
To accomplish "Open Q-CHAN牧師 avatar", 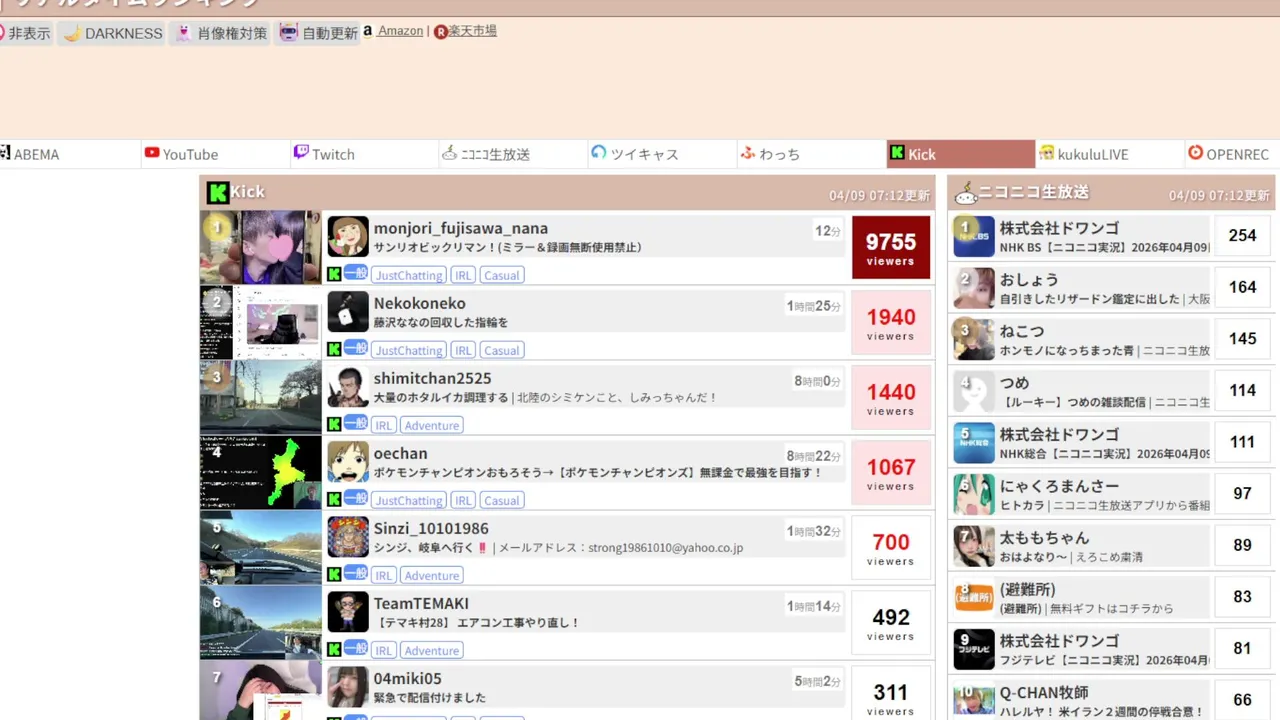I will point(974,700).
